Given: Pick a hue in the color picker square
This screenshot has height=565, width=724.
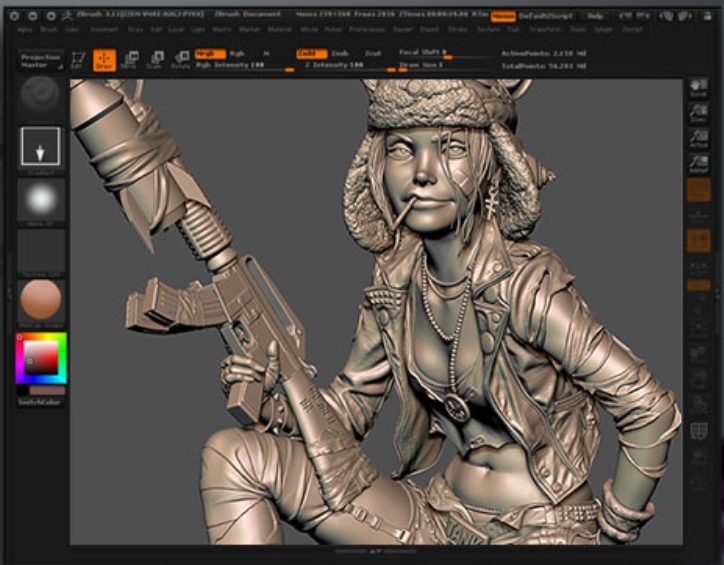Looking at the screenshot, I should coord(41,358).
